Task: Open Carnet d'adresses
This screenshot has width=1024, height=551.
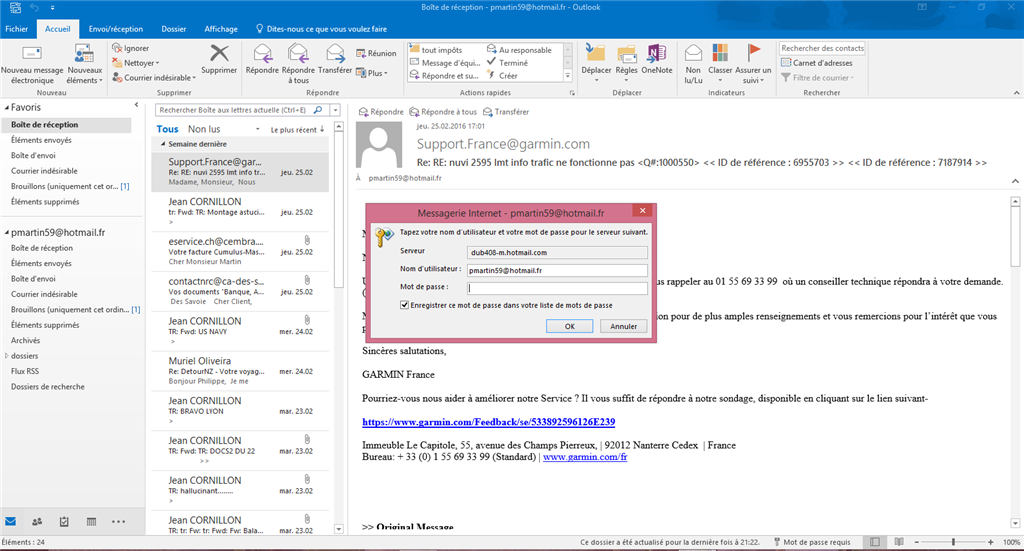Action: 817,63
